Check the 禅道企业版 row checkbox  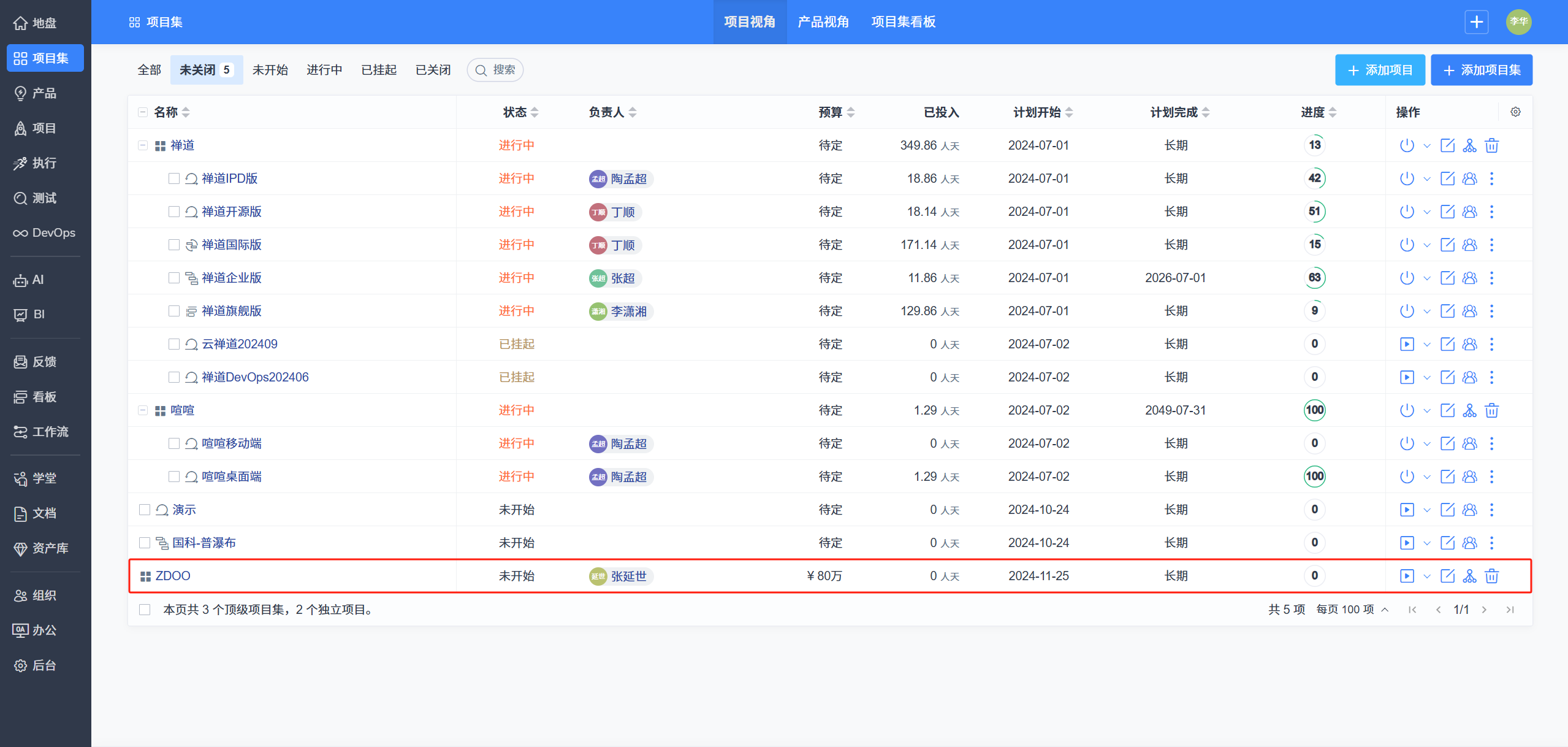(x=174, y=278)
